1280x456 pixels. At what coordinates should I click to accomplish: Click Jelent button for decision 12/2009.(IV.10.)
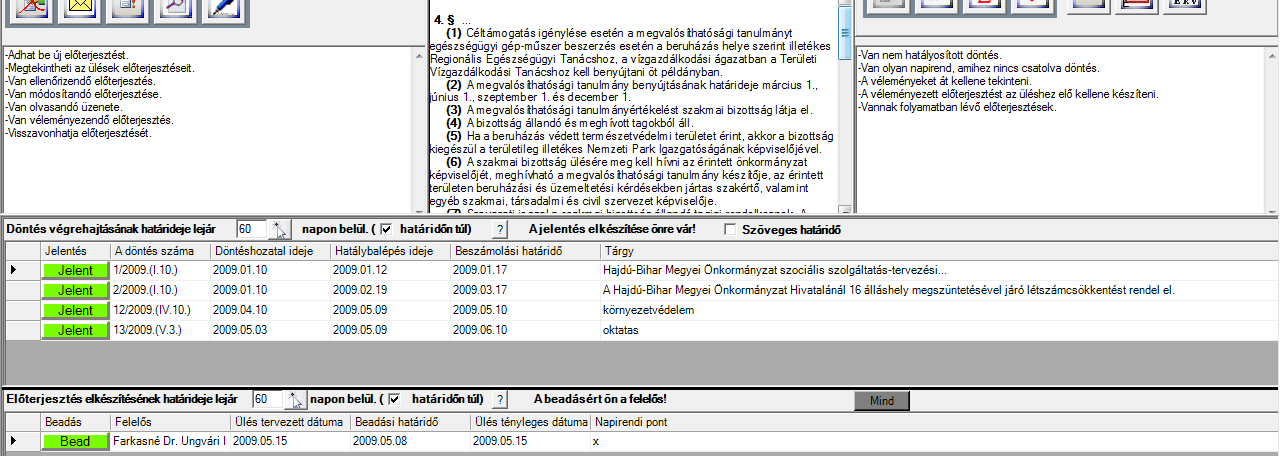click(x=75, y=310)
